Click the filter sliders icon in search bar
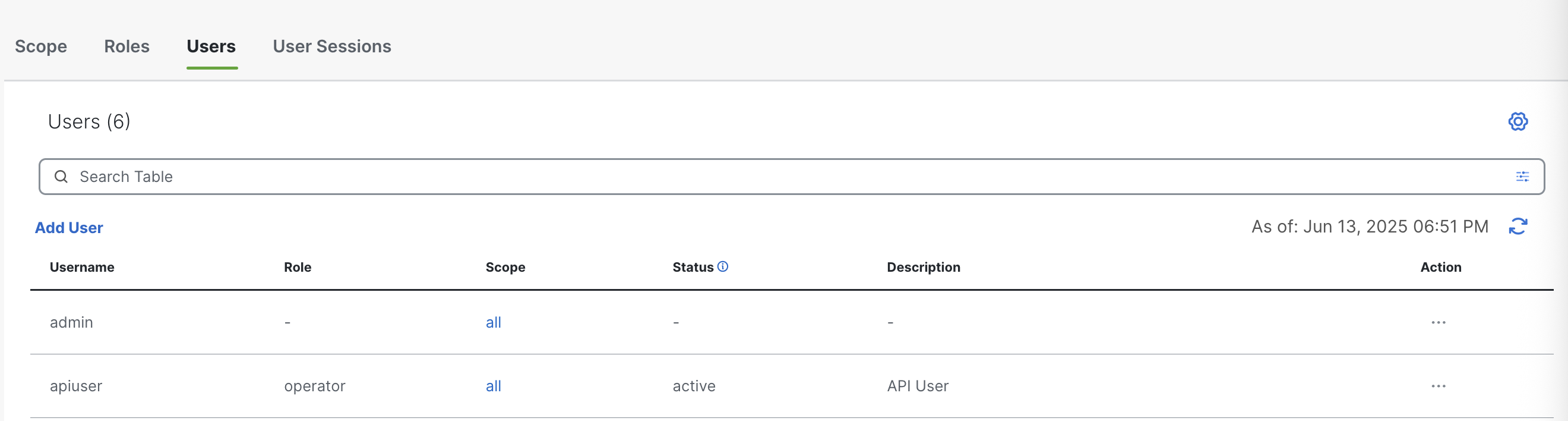This screenshot has width=1568, height=421. coord(1522,177)
